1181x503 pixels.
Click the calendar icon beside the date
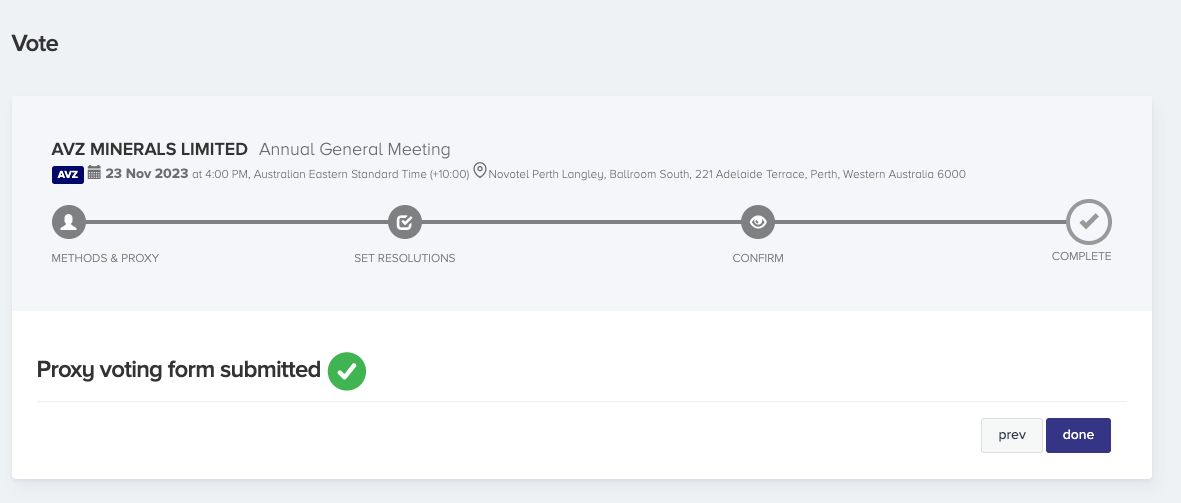pos(95,173)
